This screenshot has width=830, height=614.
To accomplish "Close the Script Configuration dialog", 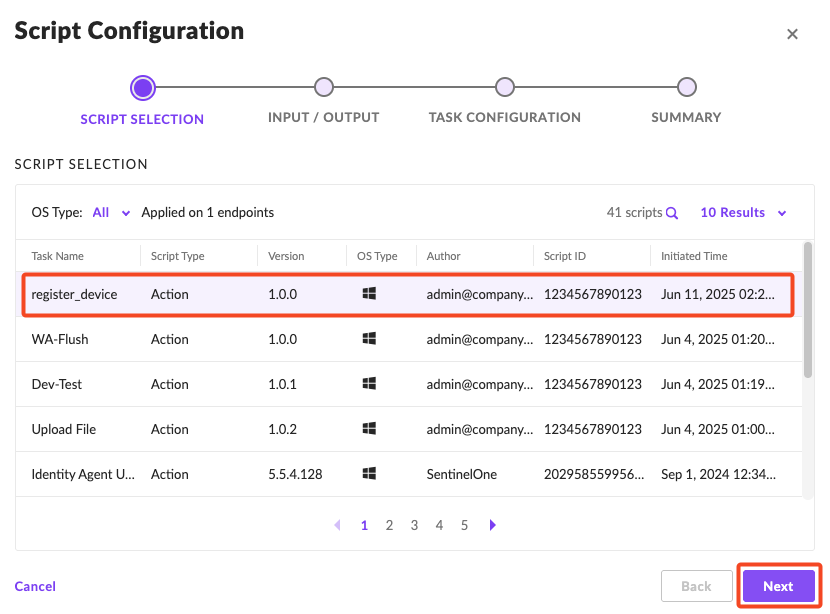I will (x=792, y=34).
